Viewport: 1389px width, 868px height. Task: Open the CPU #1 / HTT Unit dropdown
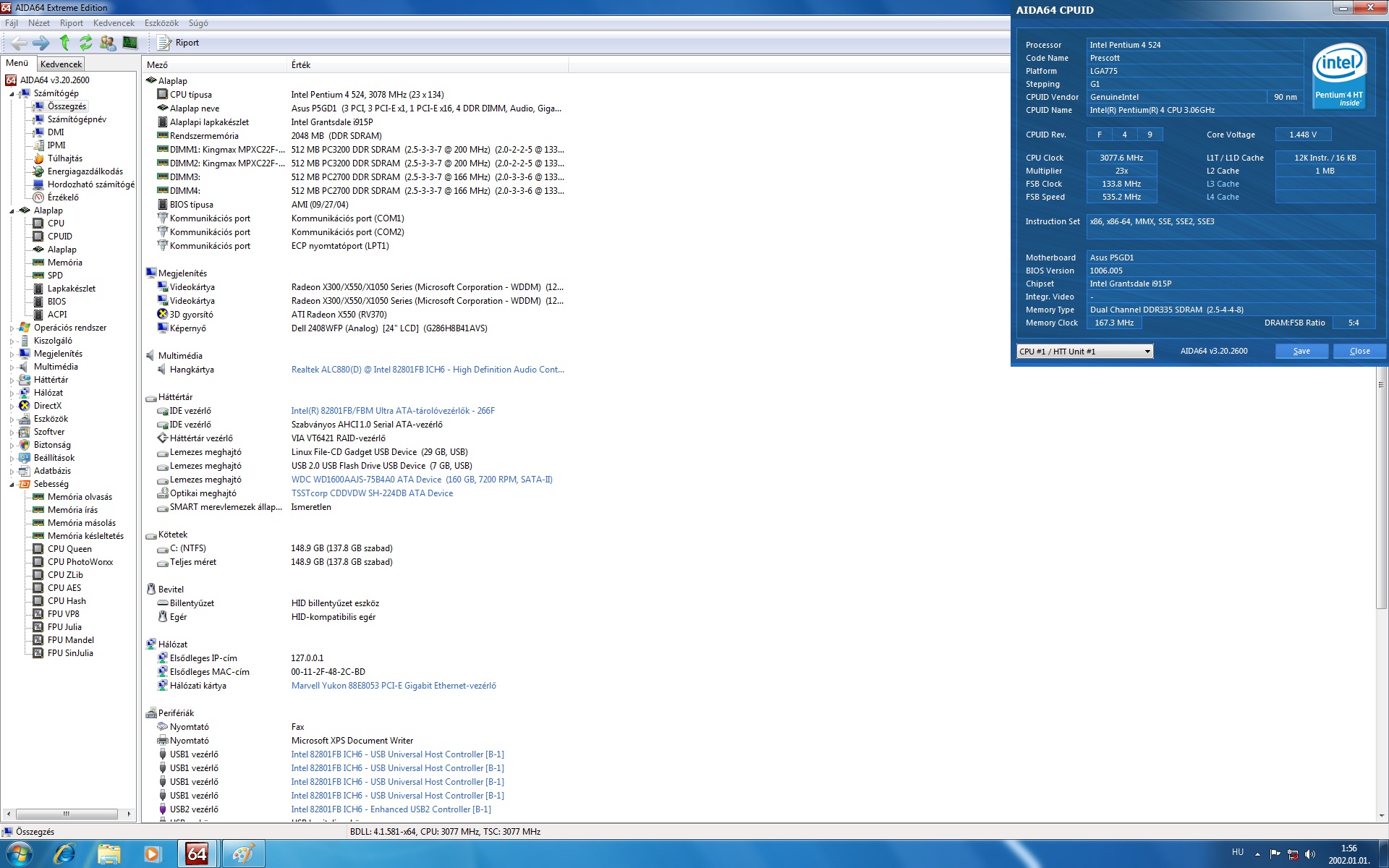pos(1147,352)
